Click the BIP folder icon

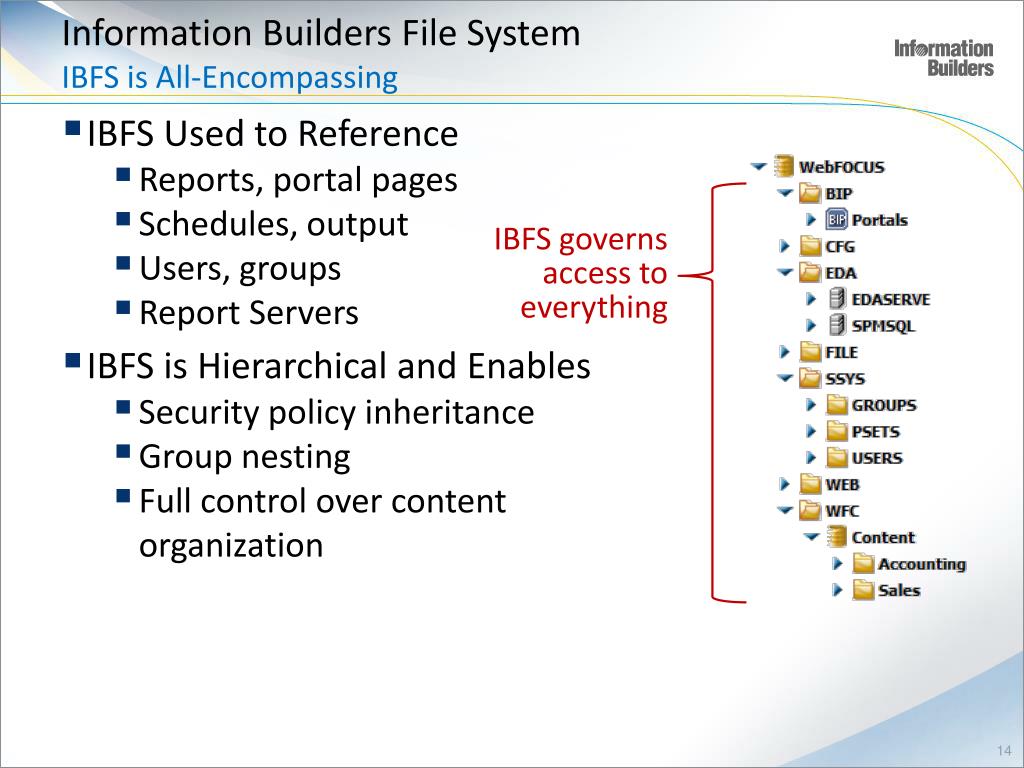[x=810, y=193]
